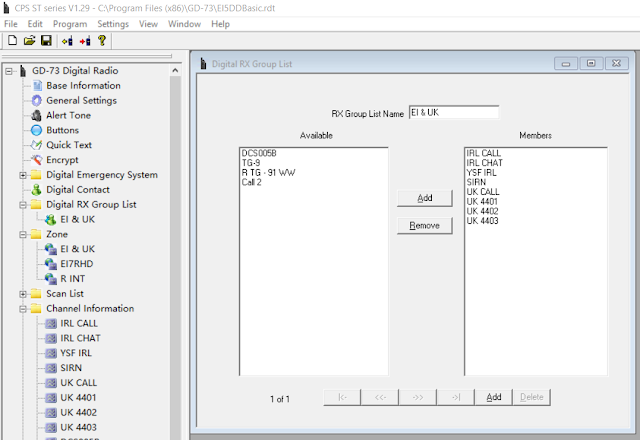Select TG-9 in the Available list
Viewport: 640px width, 440px height.
point(251,163)
